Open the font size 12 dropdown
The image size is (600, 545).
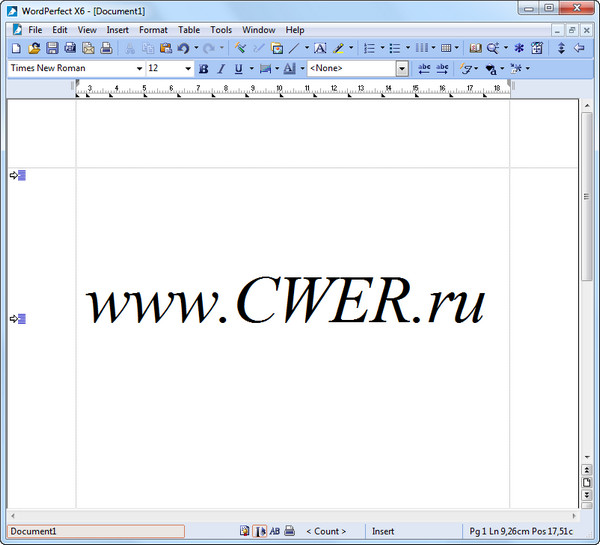[x=188, y=69]
